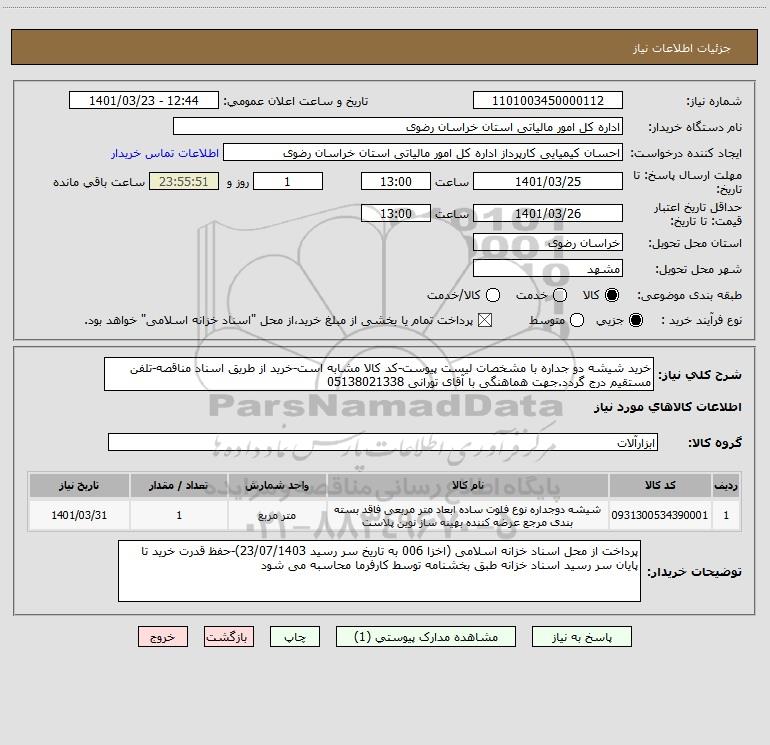Click the خروج exit button

163,637
